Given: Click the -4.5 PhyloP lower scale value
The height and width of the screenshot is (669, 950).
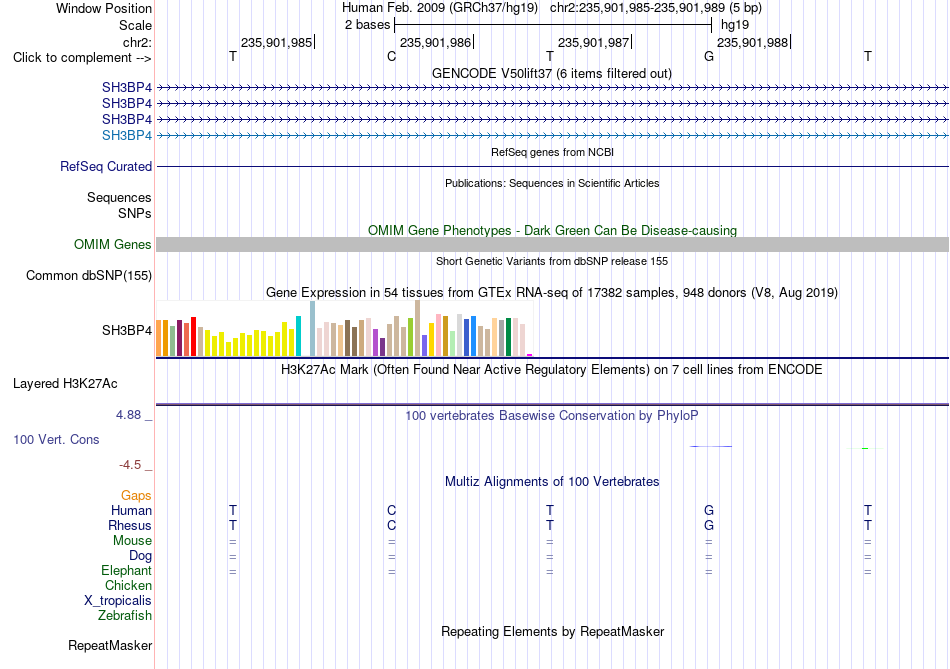Looking at the screenshot, I should point(130,465).
